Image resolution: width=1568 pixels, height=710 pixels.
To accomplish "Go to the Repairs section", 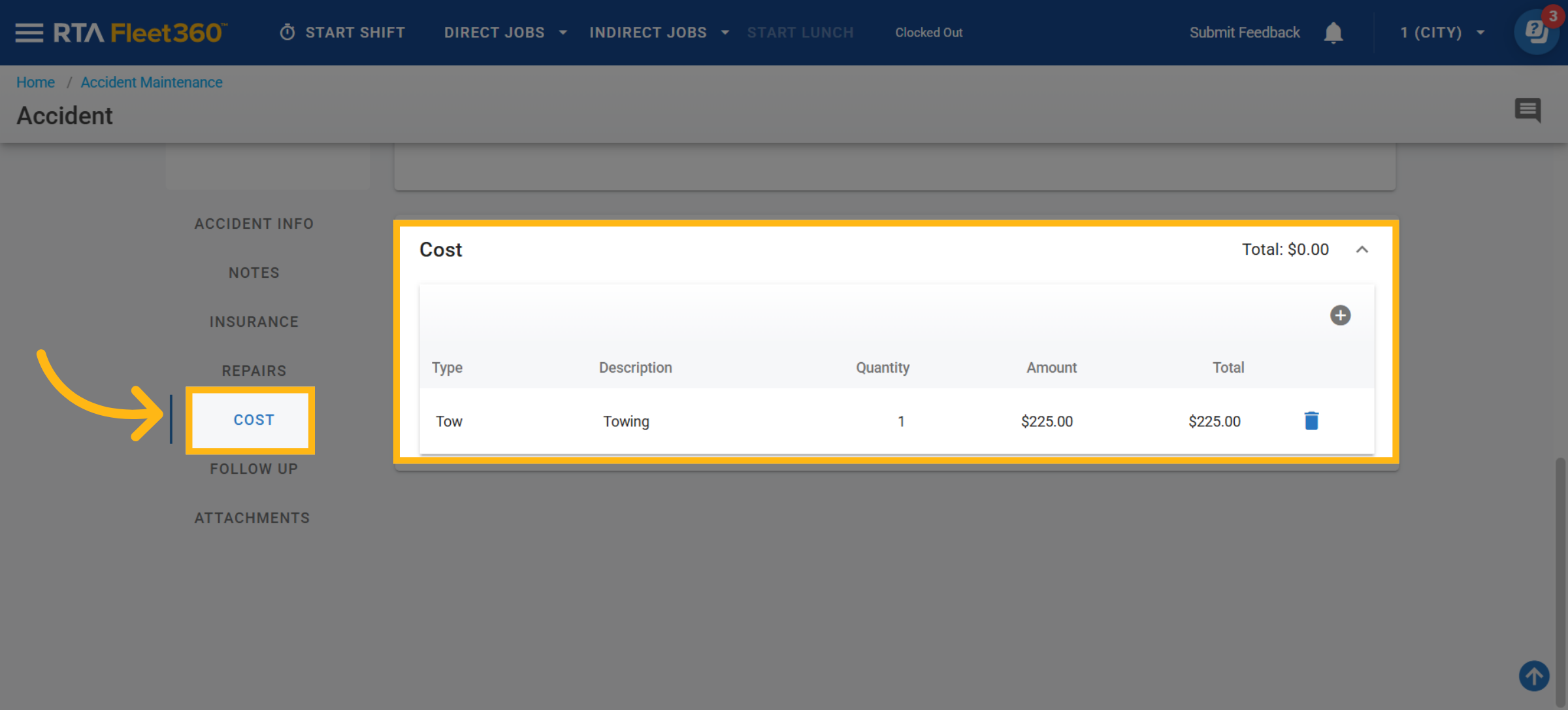I will [254, 371].
